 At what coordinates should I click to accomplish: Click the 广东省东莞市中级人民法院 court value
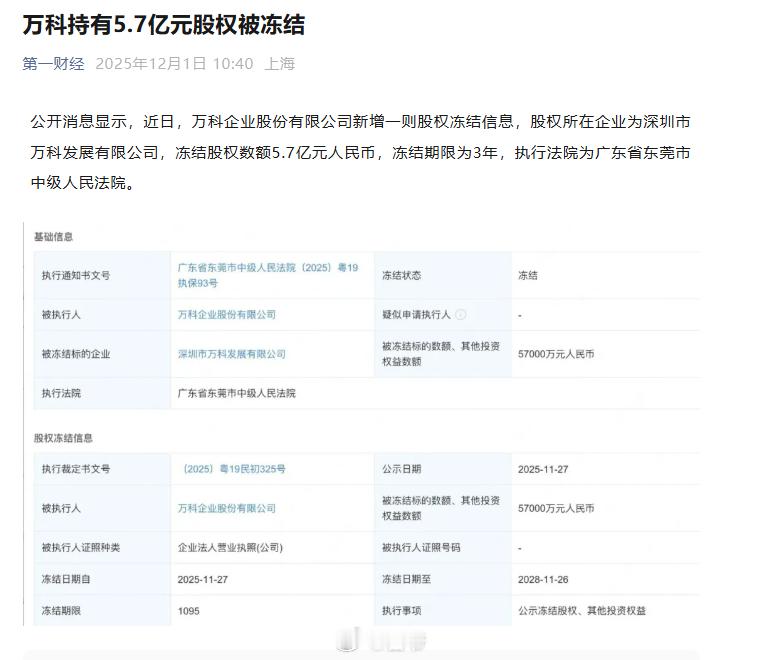(237, 393)
